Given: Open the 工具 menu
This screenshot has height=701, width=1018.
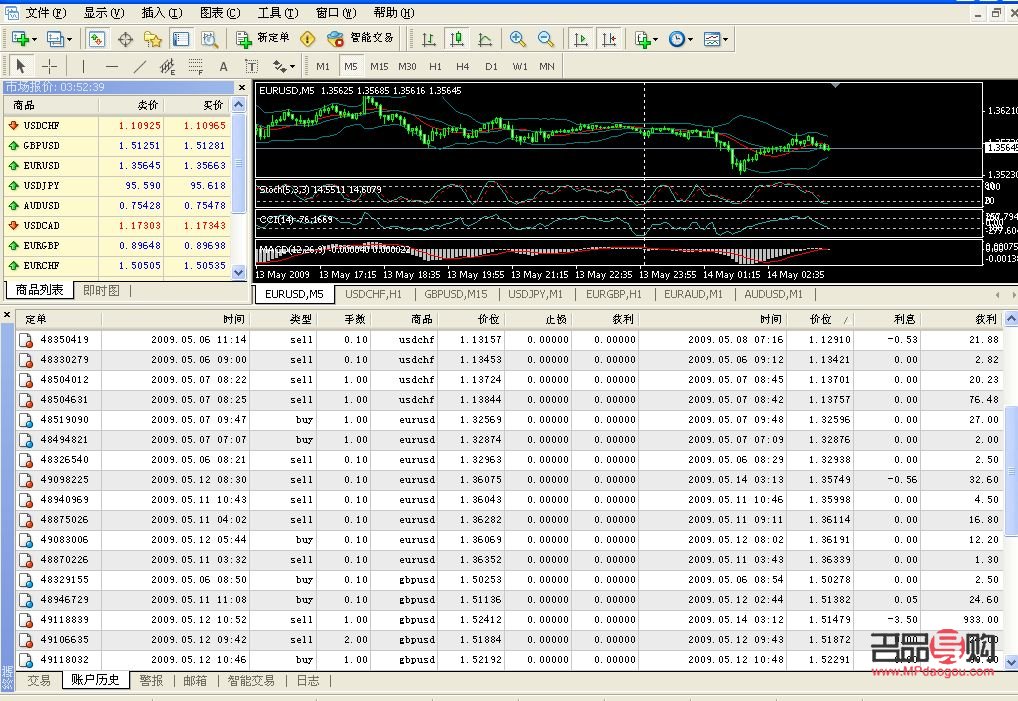Looking at the screenshot, I should coord(278,12).
